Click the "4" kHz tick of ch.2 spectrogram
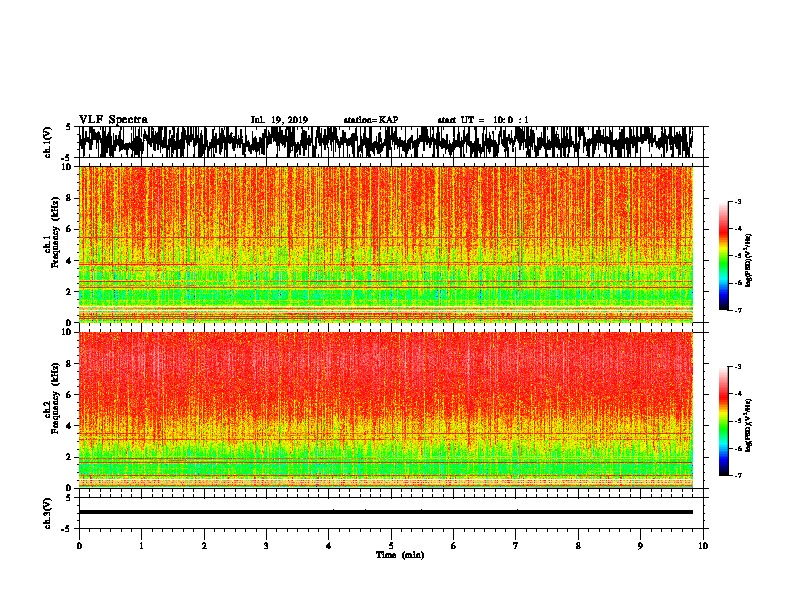 (x=70, y=426)
